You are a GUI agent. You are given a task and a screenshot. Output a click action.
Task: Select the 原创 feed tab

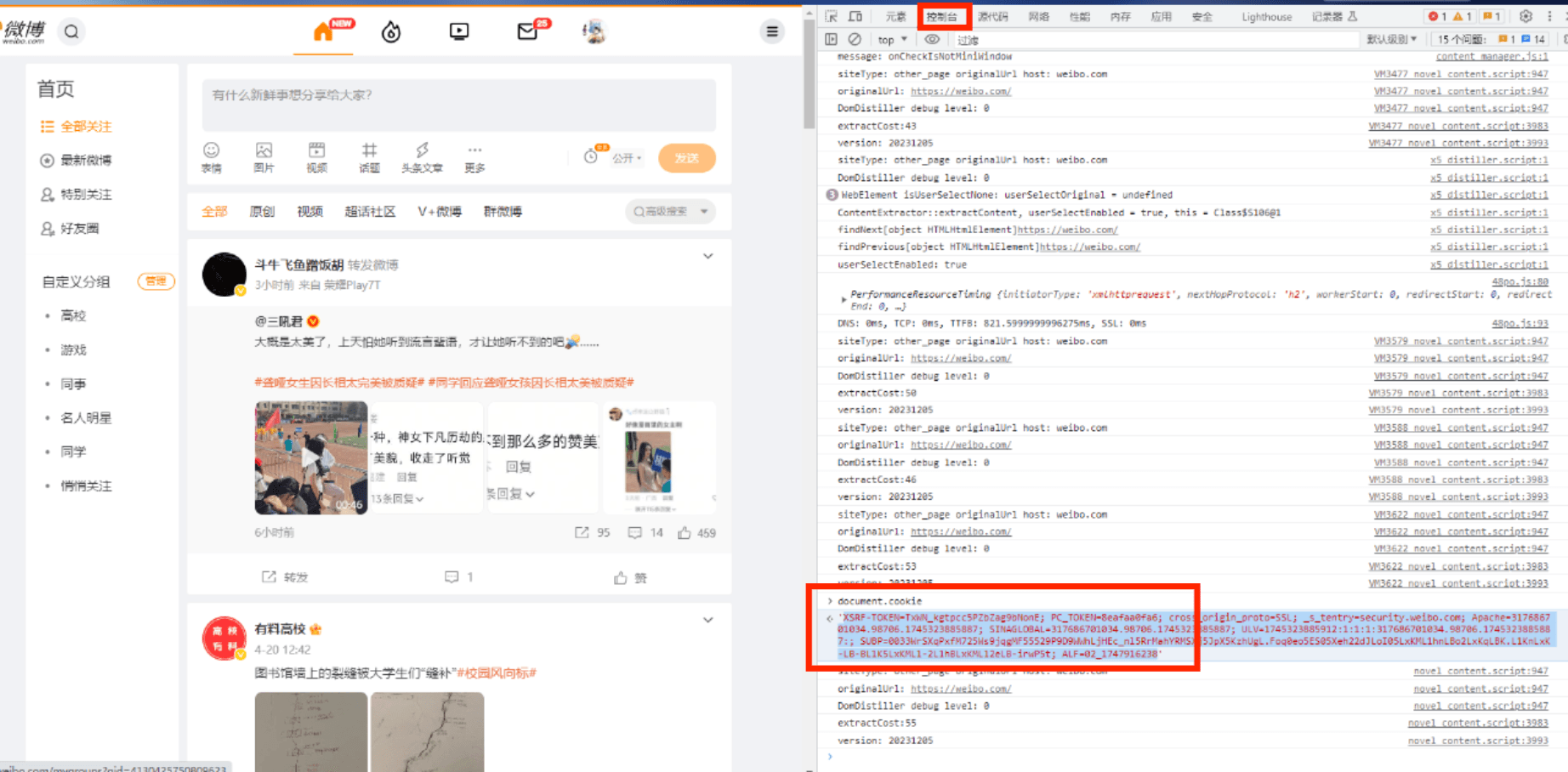click(x=262, y=212)
